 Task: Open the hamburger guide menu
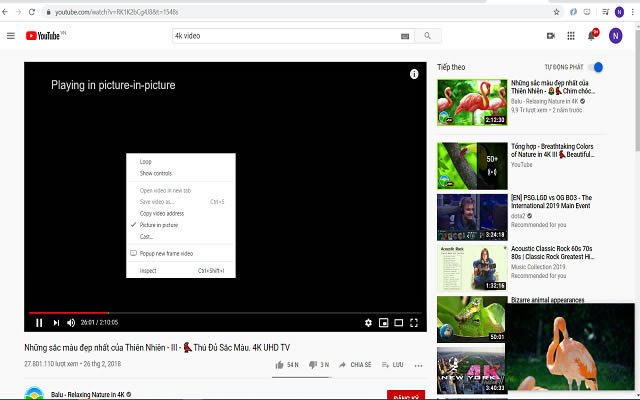[x=11, y=36]
